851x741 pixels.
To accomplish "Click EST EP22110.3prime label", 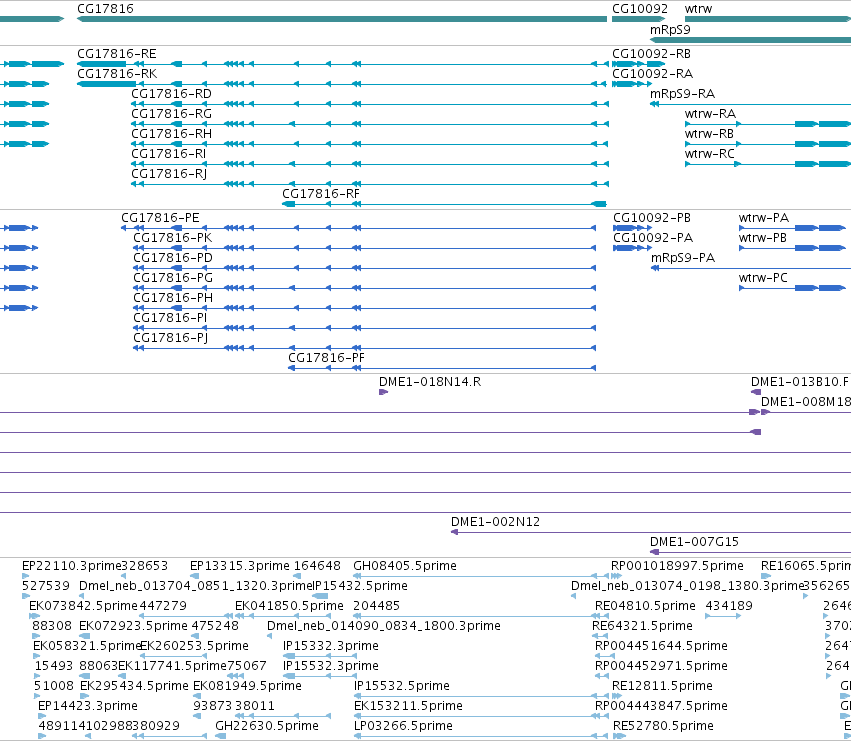I will (72, 566).
